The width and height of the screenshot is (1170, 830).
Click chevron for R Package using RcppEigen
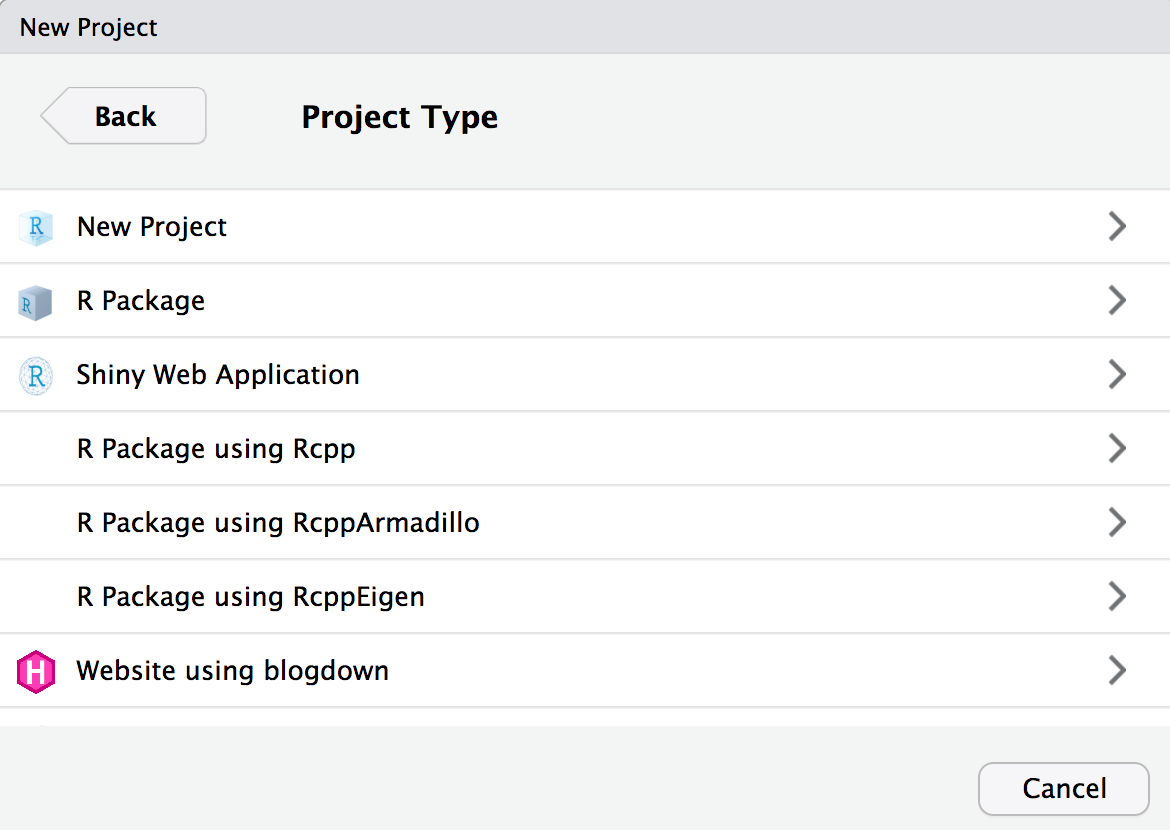tap(1117, 597)
